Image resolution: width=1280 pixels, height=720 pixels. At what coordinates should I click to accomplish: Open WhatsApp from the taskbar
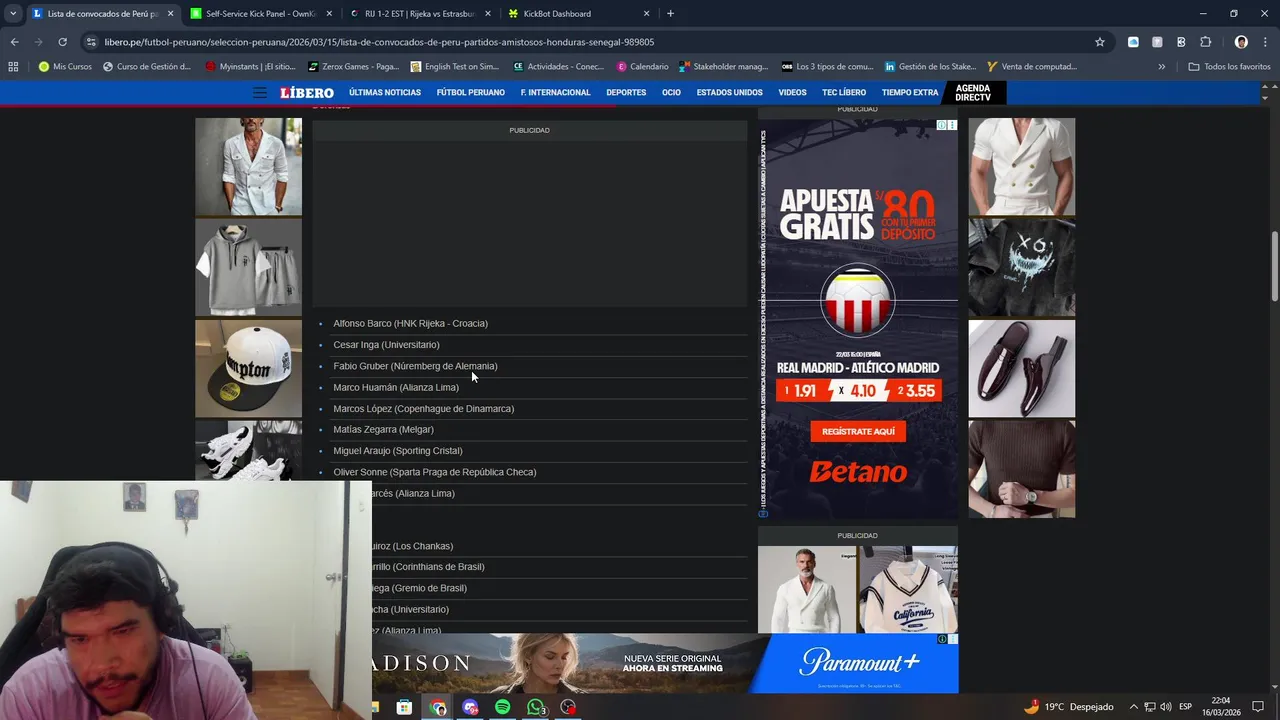point(536,707)
